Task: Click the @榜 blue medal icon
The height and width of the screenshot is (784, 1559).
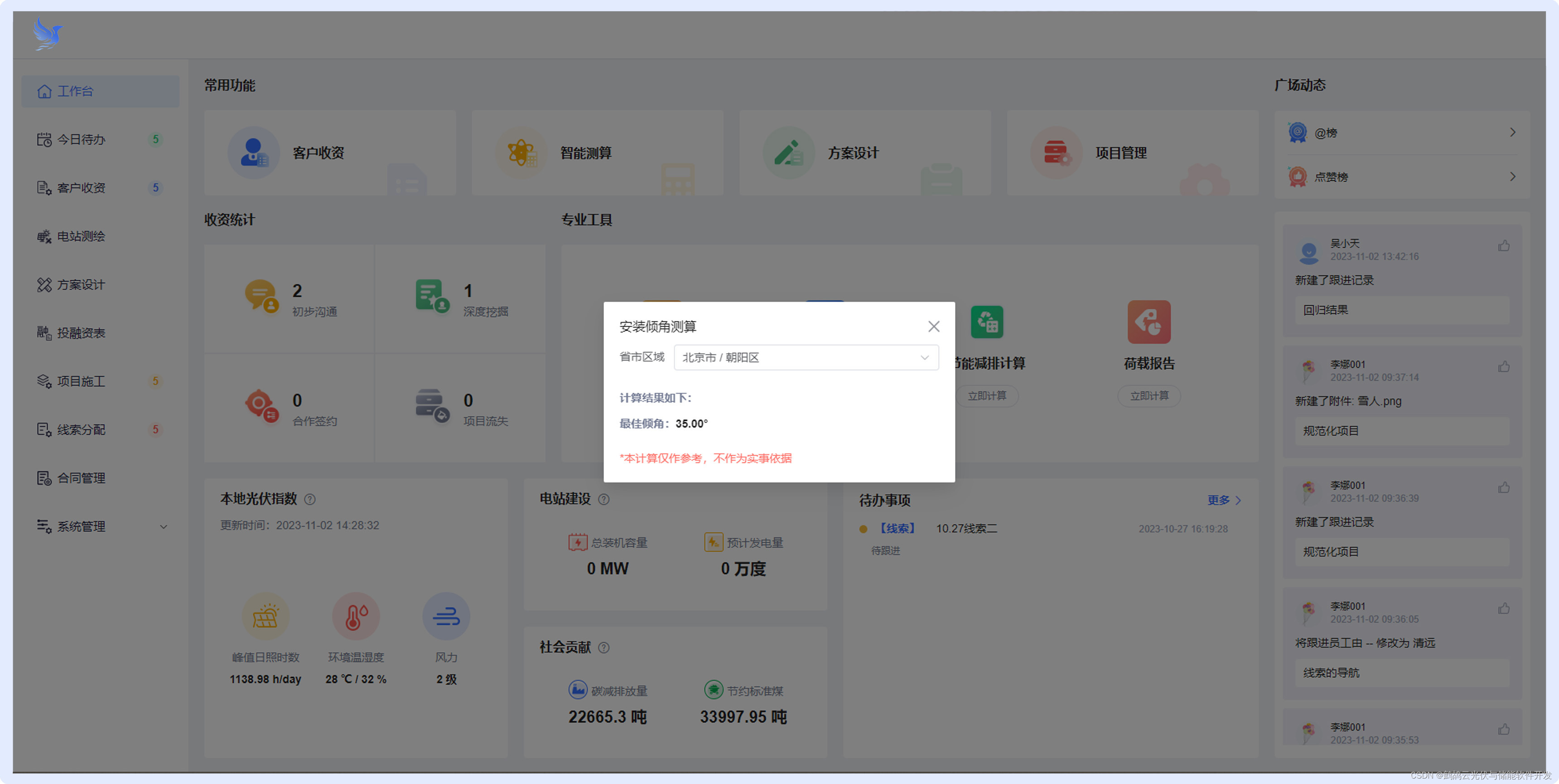Action: (1297, 133)
